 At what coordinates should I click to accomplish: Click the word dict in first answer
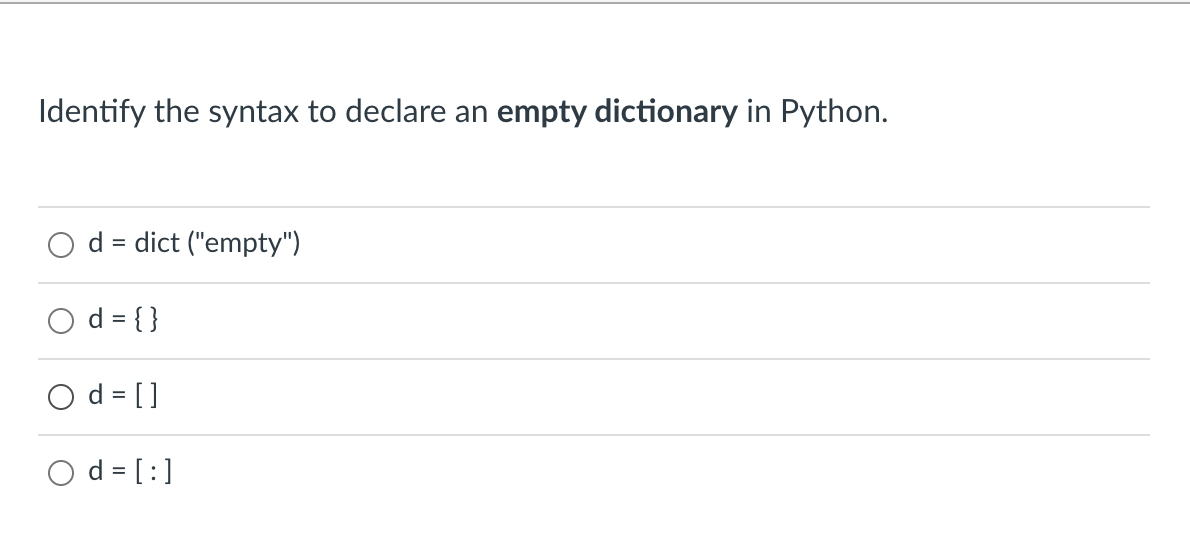pyautogui.click(x=157, y=244)
